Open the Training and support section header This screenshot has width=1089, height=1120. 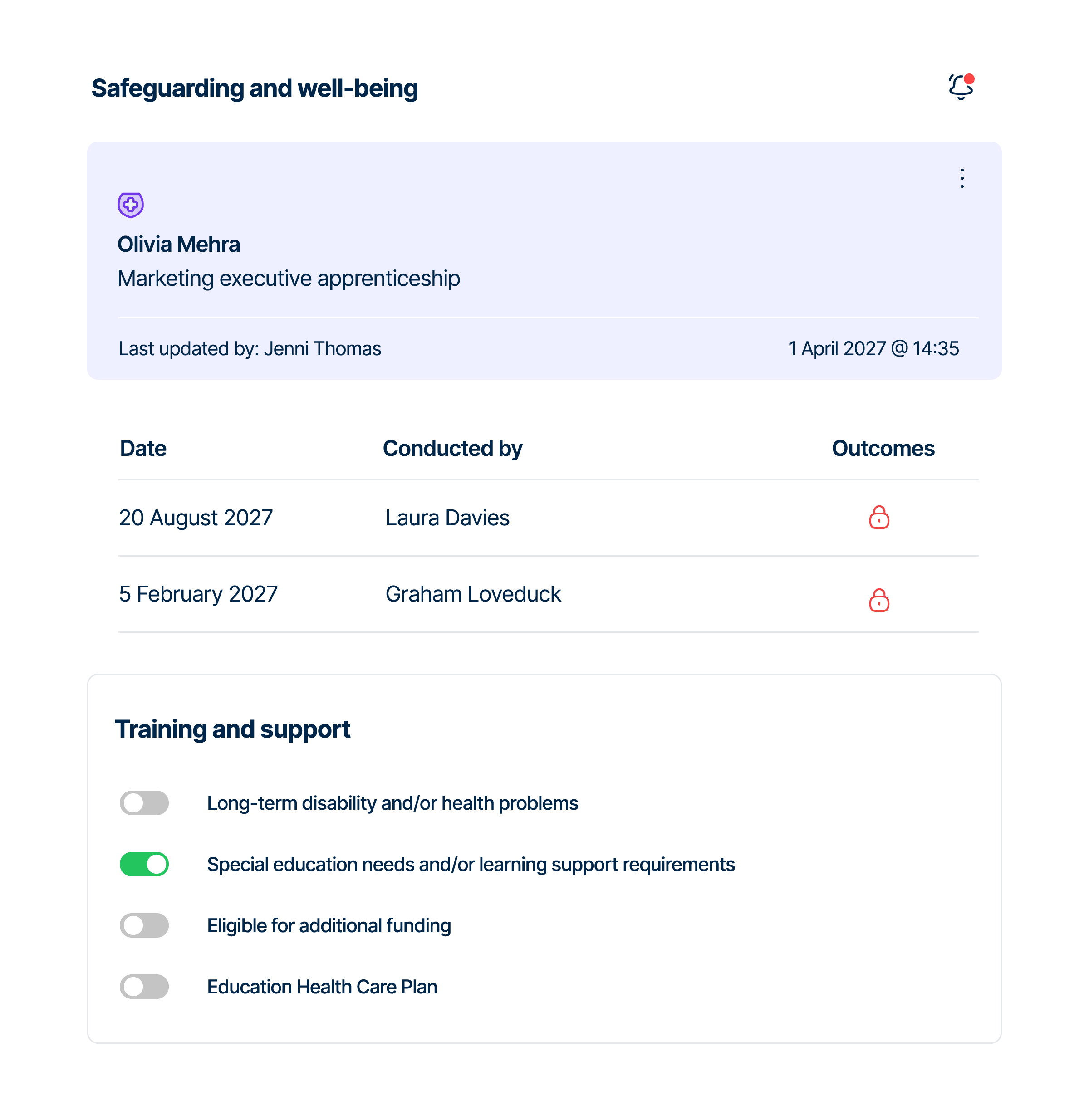[x=233, y=729]
